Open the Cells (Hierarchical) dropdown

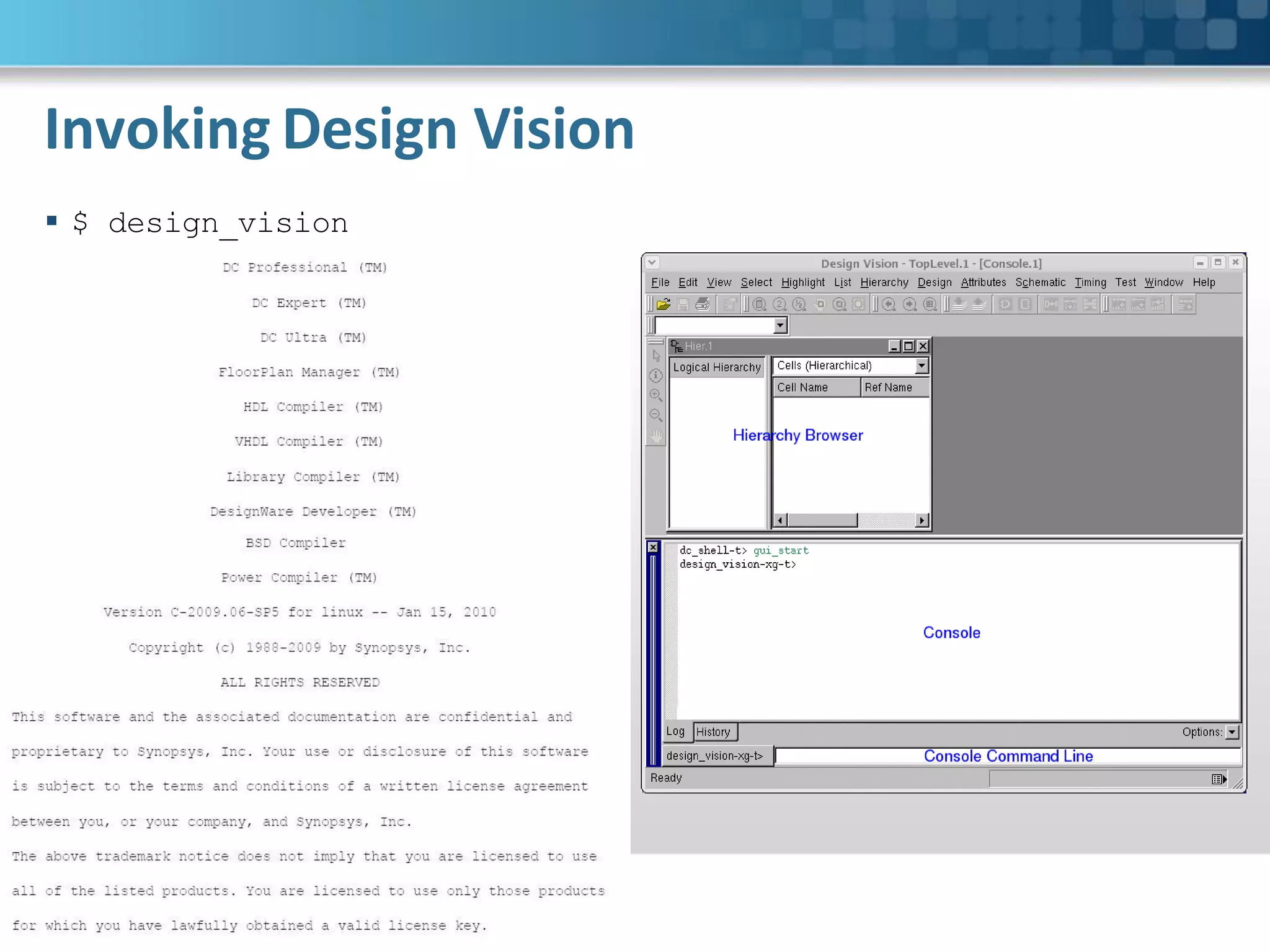click(921, 366)
